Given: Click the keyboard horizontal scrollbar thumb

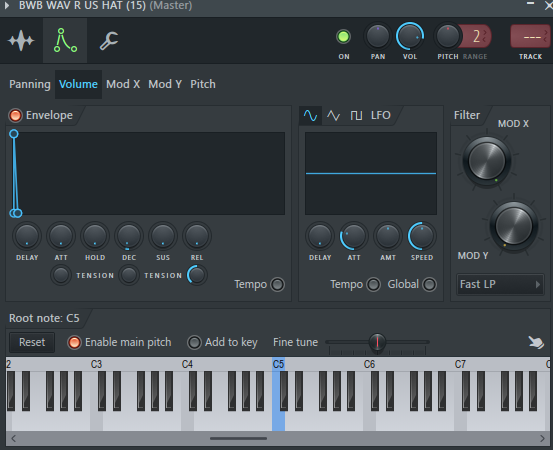Looking at the screenshot, I should tap(238, 439).
